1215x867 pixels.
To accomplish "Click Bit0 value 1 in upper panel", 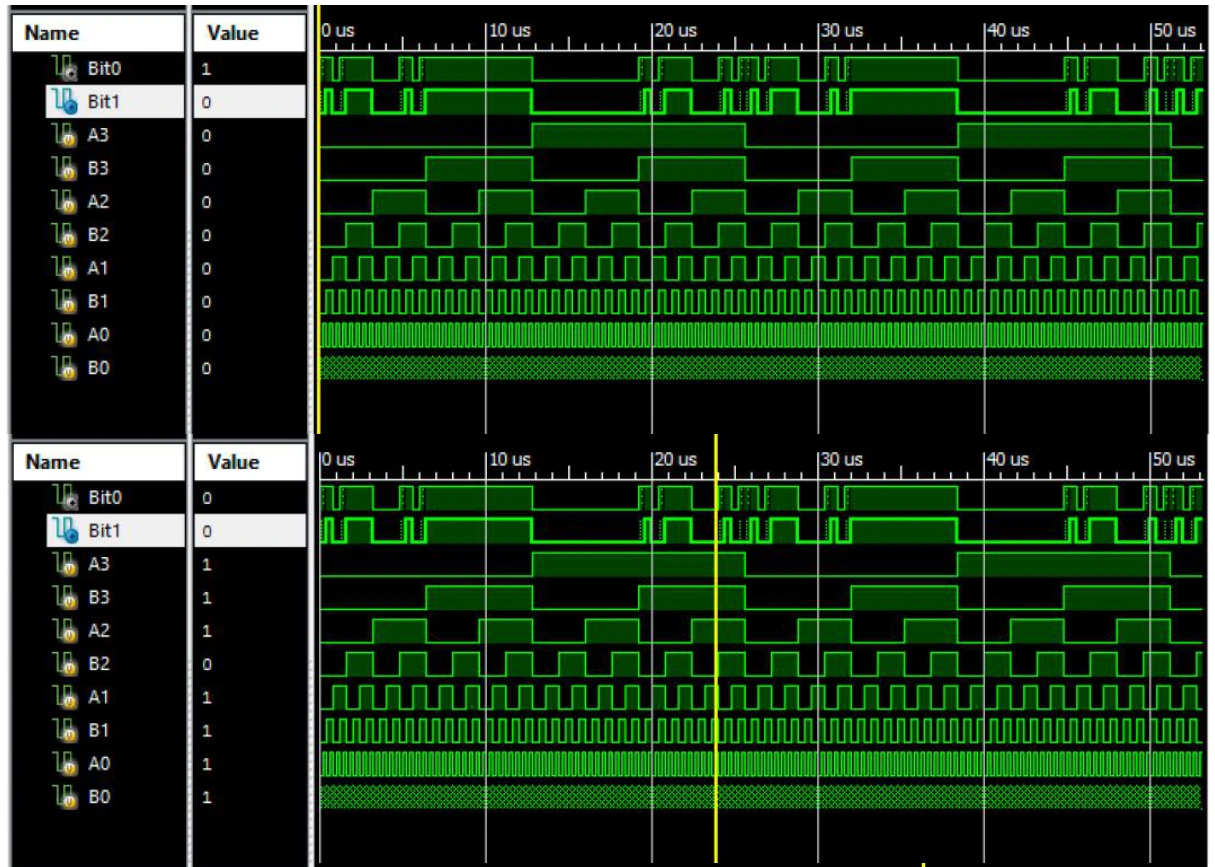I will pyautogui.click(x=207, y=71).
